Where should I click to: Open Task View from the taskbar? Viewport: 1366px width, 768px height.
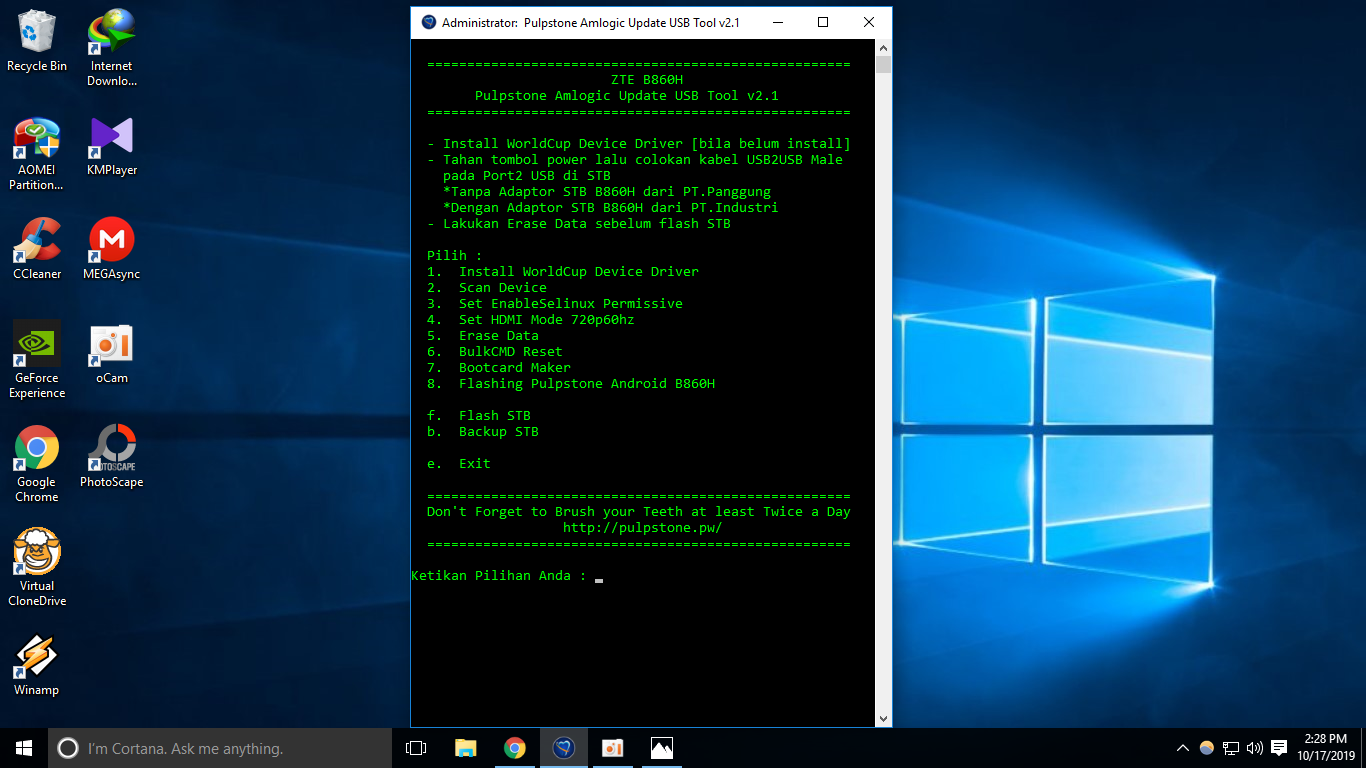pos(416,748)
